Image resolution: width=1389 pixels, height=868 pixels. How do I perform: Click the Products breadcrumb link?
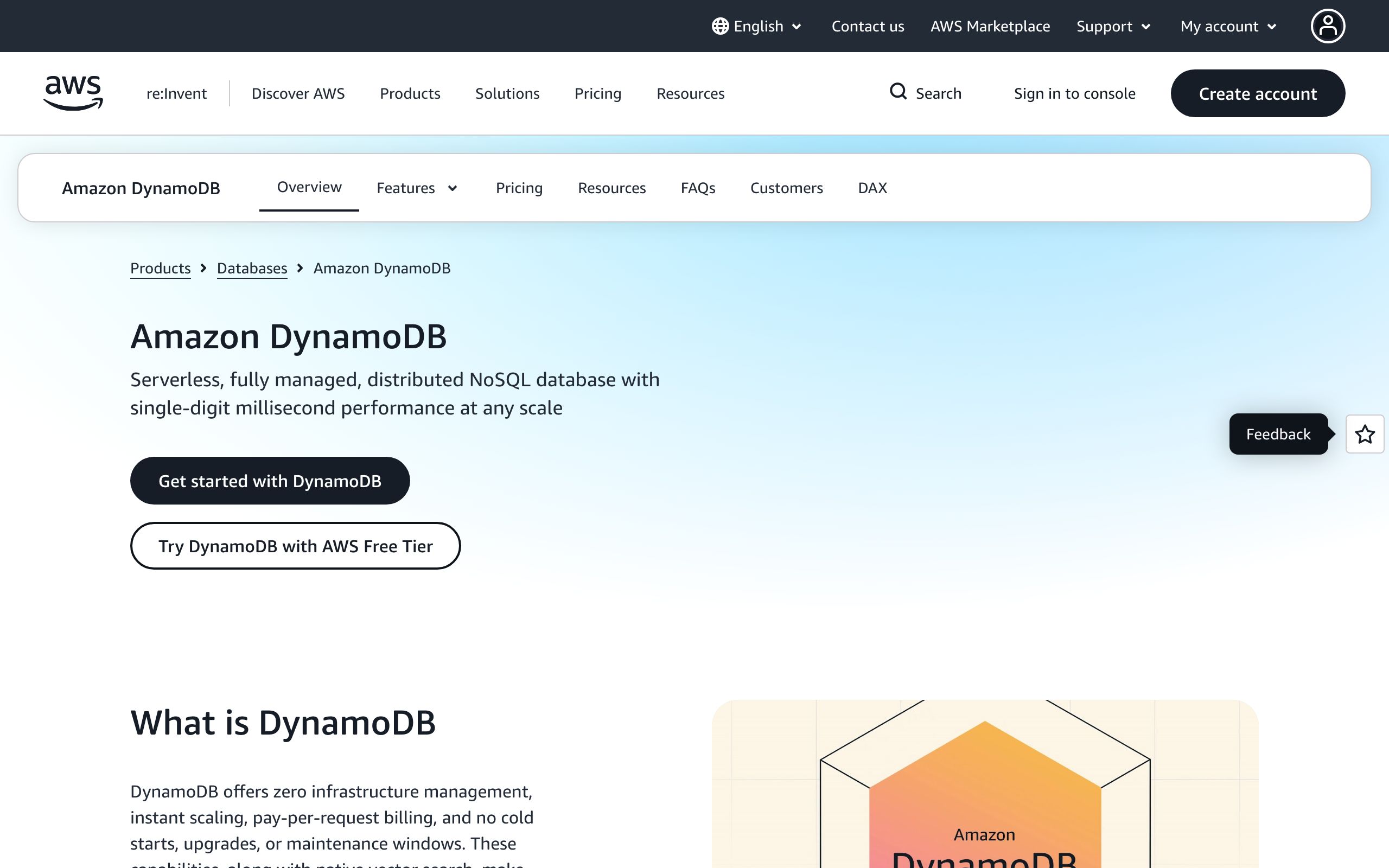coord(160,268)
